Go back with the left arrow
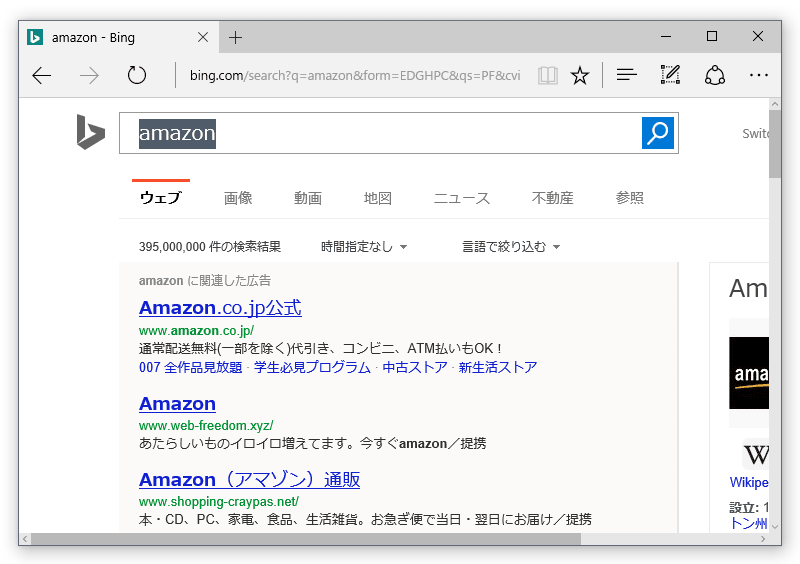 (x=41, y=76)
